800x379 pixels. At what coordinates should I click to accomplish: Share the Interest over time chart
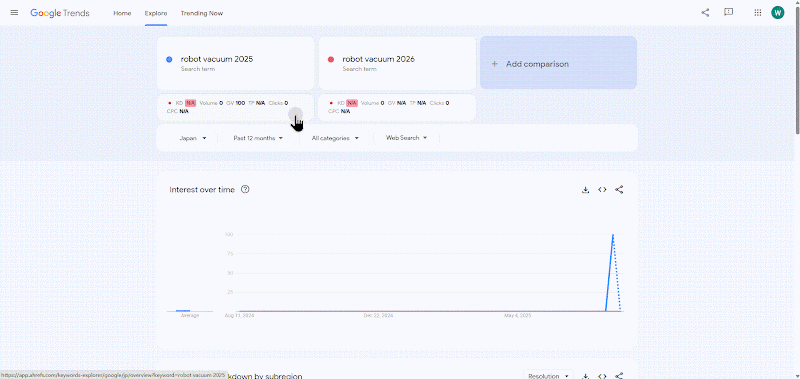(x=619, y=190)
